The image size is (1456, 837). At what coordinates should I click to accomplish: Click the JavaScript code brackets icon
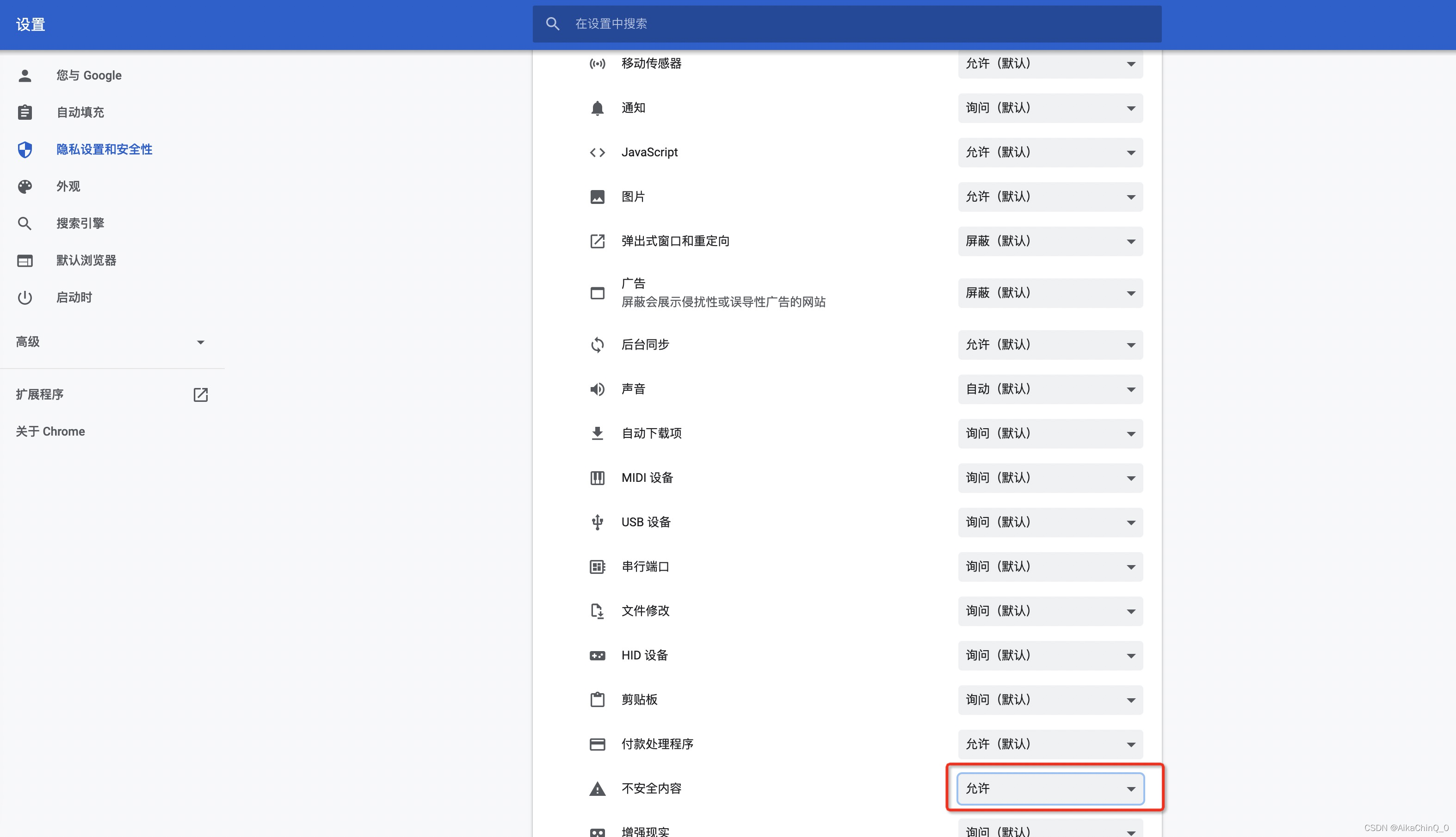click(597, 152)
